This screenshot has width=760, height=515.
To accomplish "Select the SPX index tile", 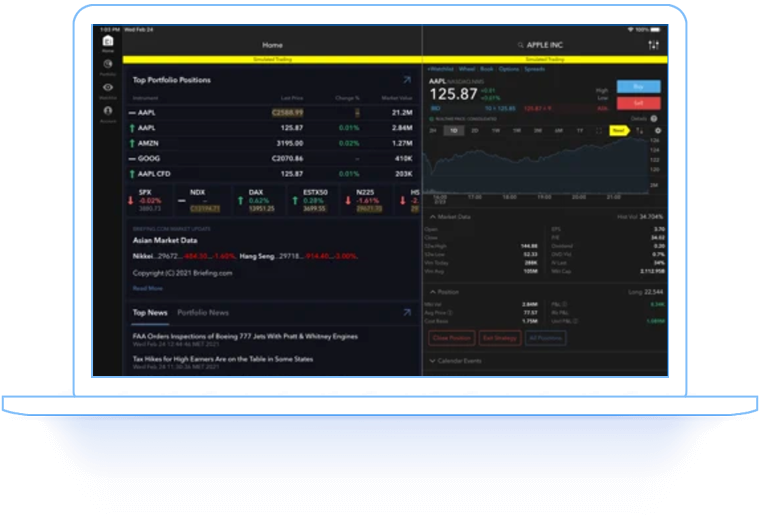I will [149, 200].
